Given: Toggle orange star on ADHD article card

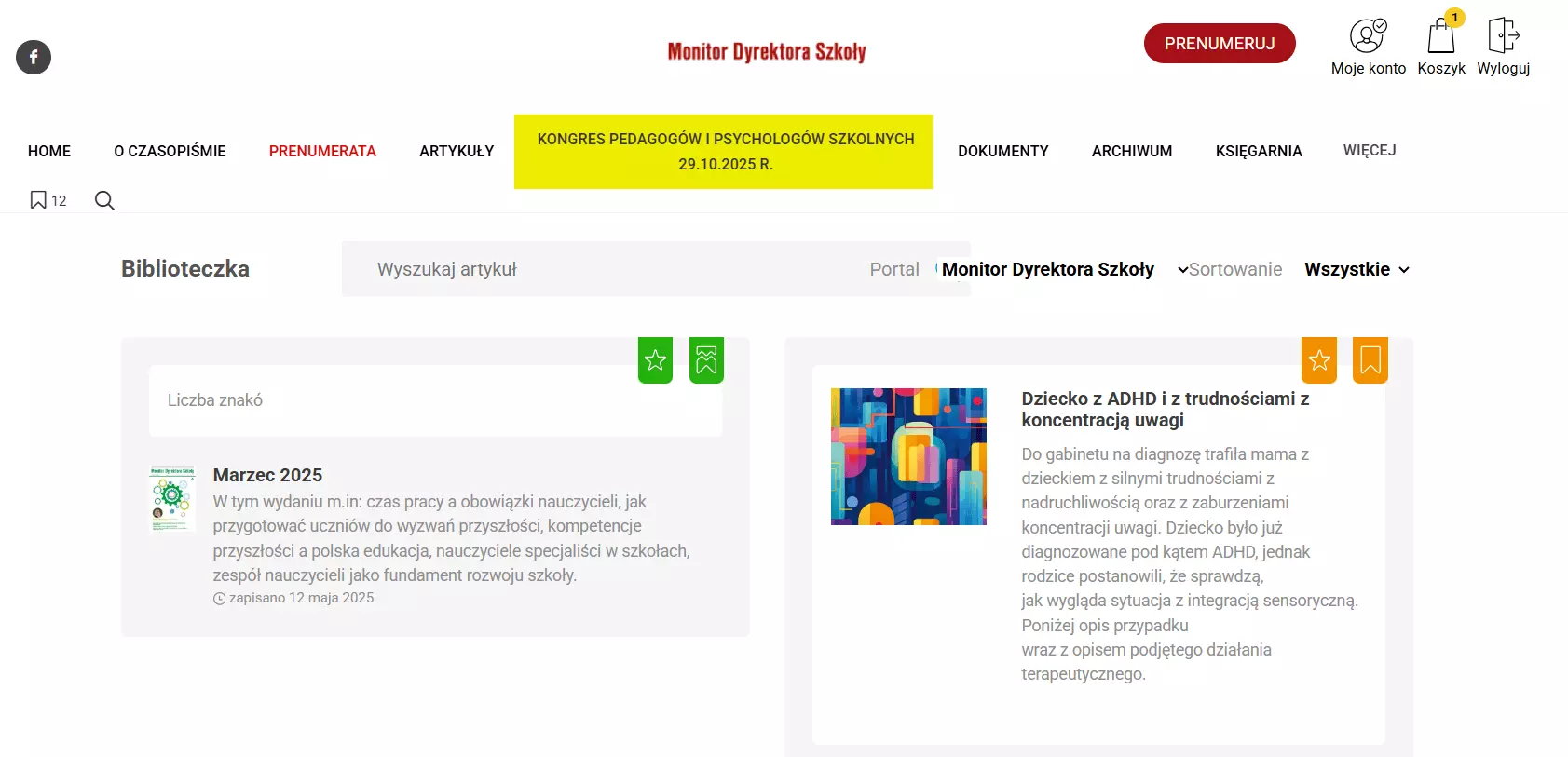Looking at the screenshot, I should tap(1319, 359).
